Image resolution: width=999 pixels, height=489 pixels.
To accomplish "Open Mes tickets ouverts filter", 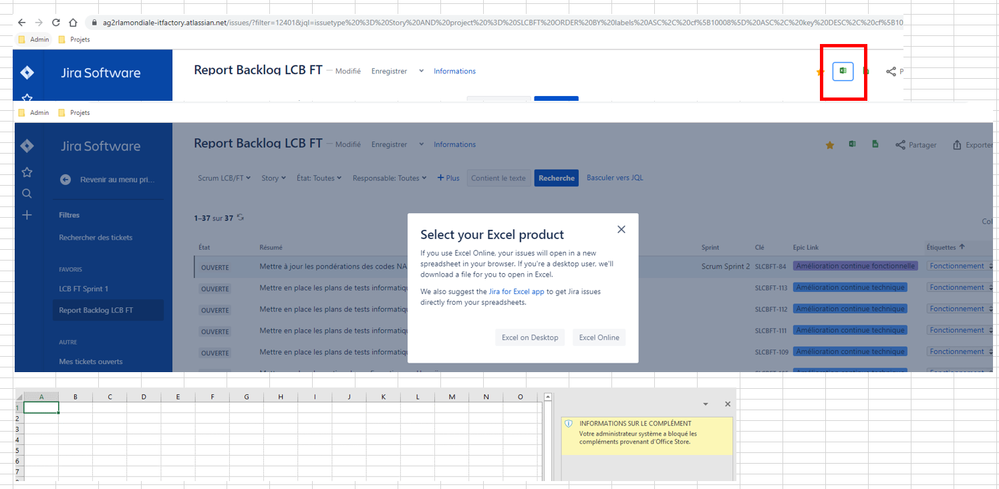I will tap(90, 361).
